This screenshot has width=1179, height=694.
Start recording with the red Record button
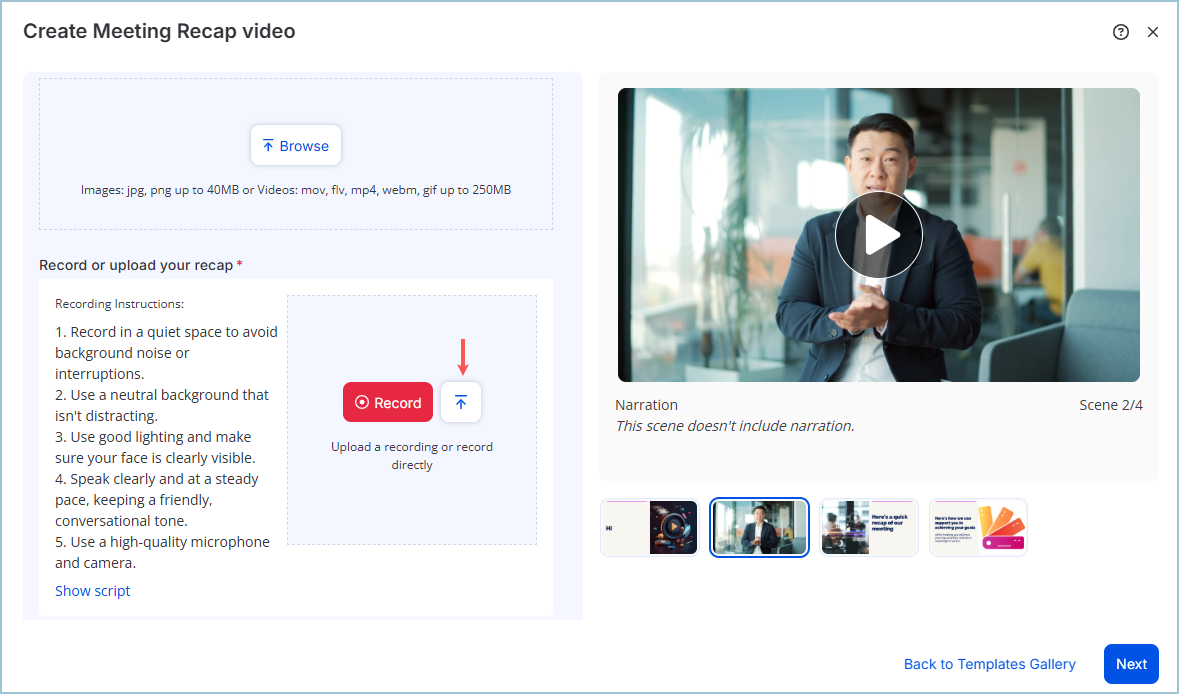388,402
